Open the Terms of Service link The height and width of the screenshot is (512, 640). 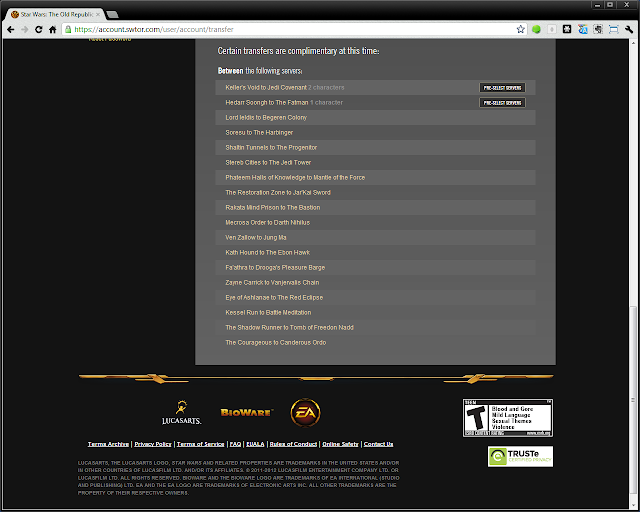[200, 444]
